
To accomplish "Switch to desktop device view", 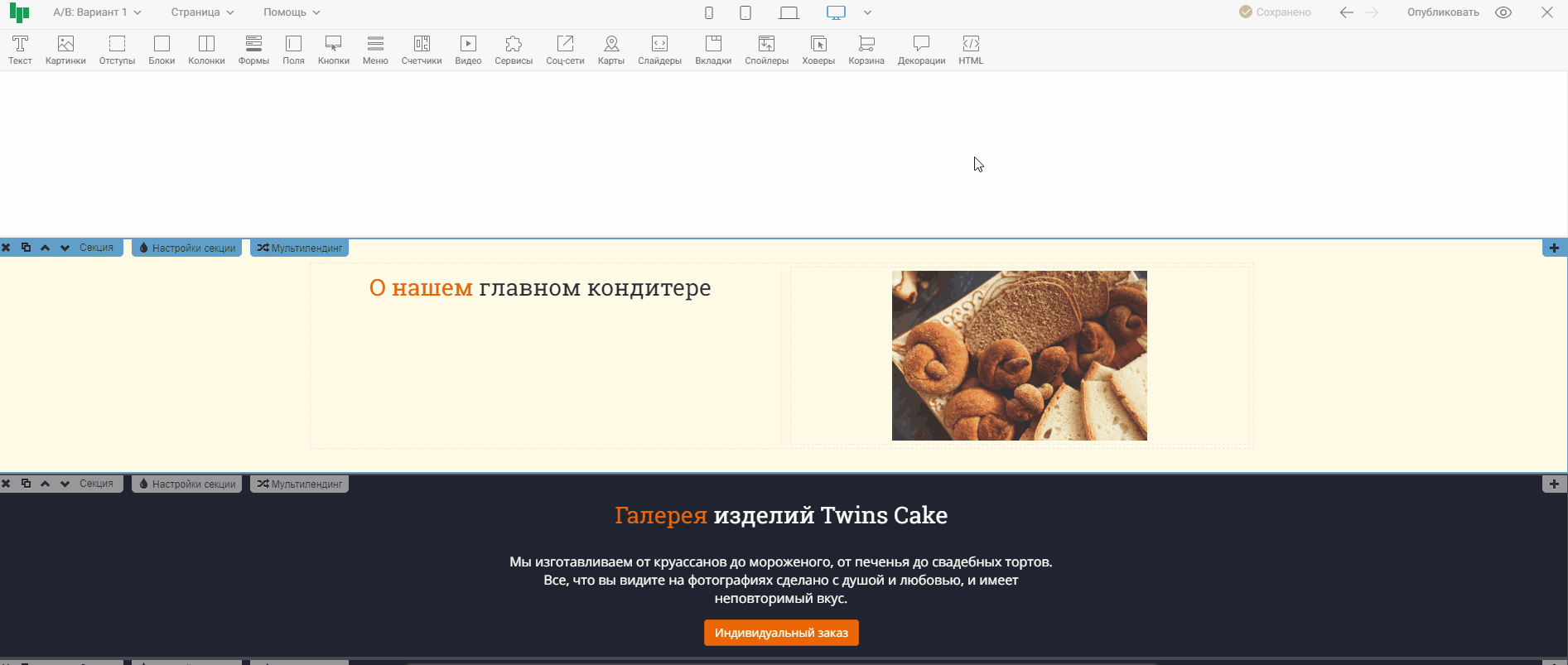I will pos(836,12).
